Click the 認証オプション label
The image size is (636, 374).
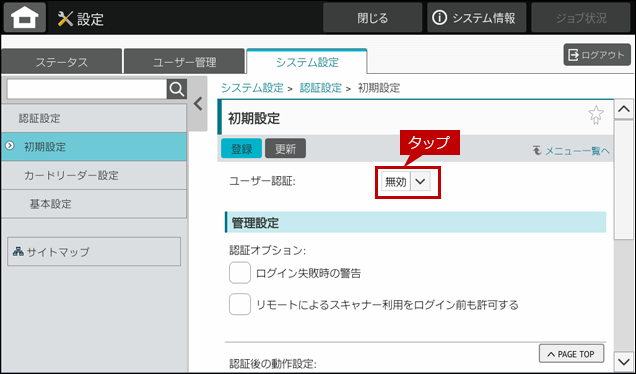point(267,250)
